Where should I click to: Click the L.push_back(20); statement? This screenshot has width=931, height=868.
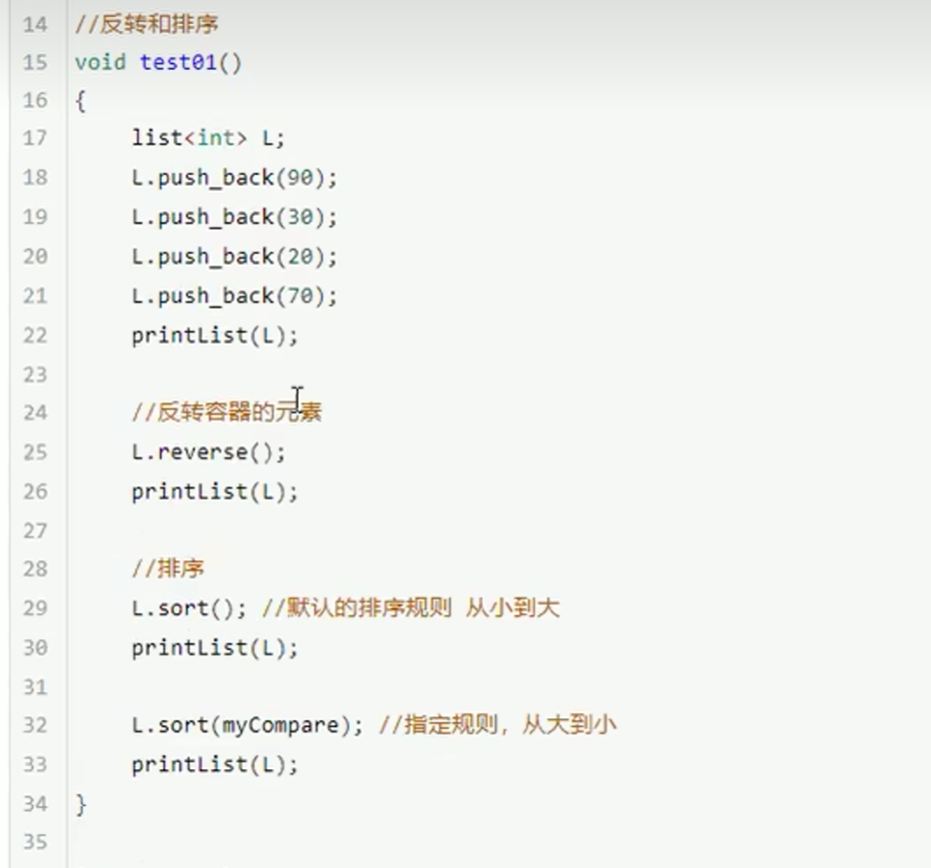235,256
